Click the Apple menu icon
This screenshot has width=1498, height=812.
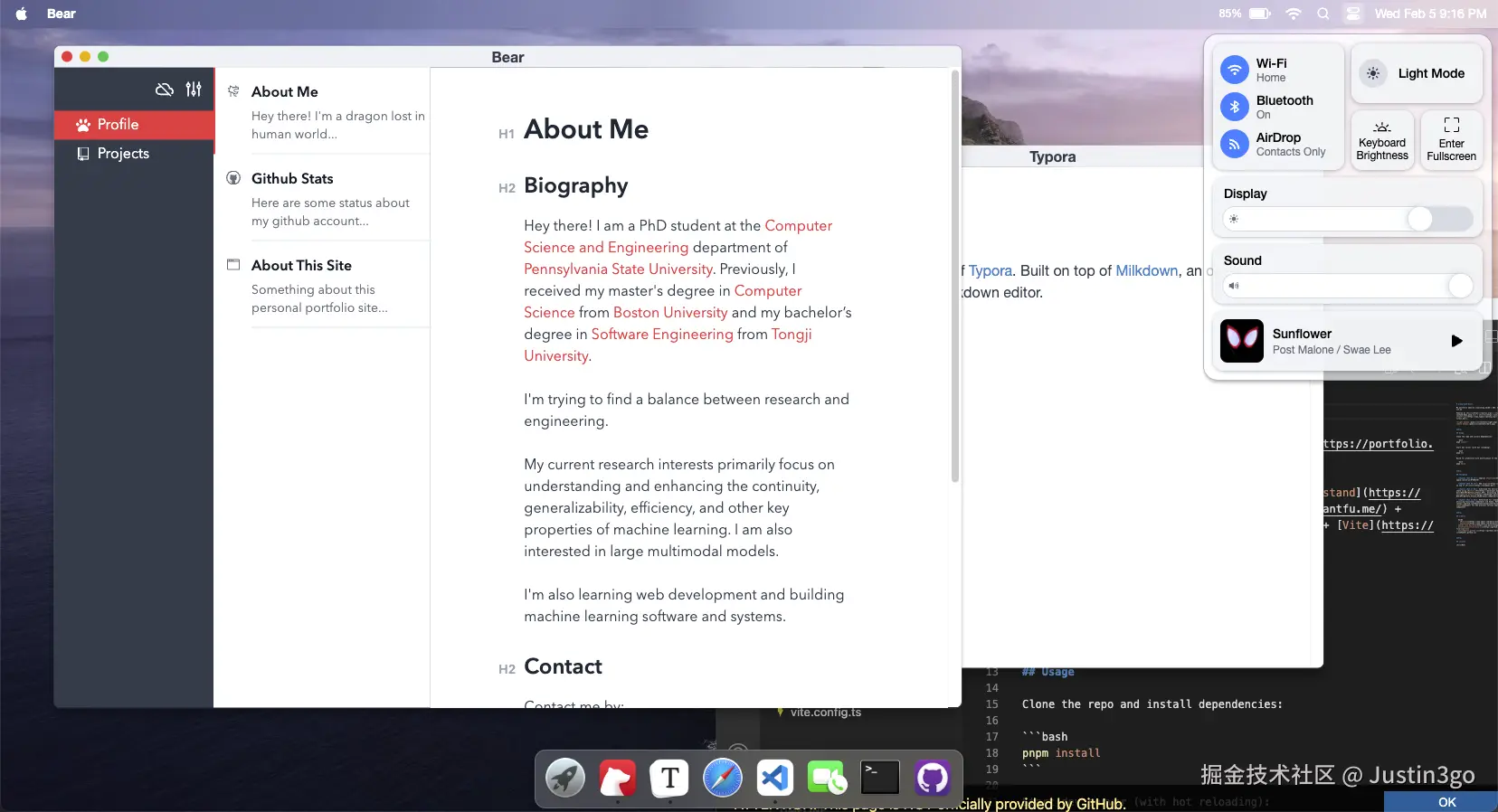pos(22,14)
